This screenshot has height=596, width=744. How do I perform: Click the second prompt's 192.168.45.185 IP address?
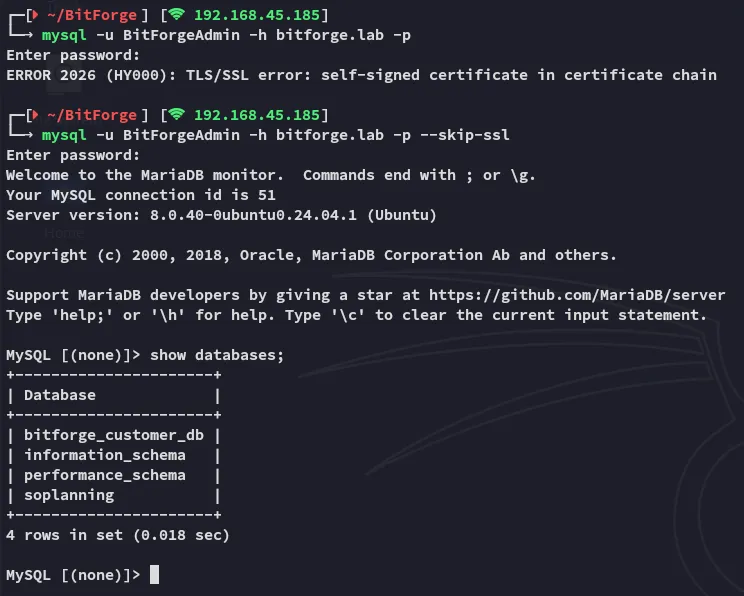(x=257, y=115)
